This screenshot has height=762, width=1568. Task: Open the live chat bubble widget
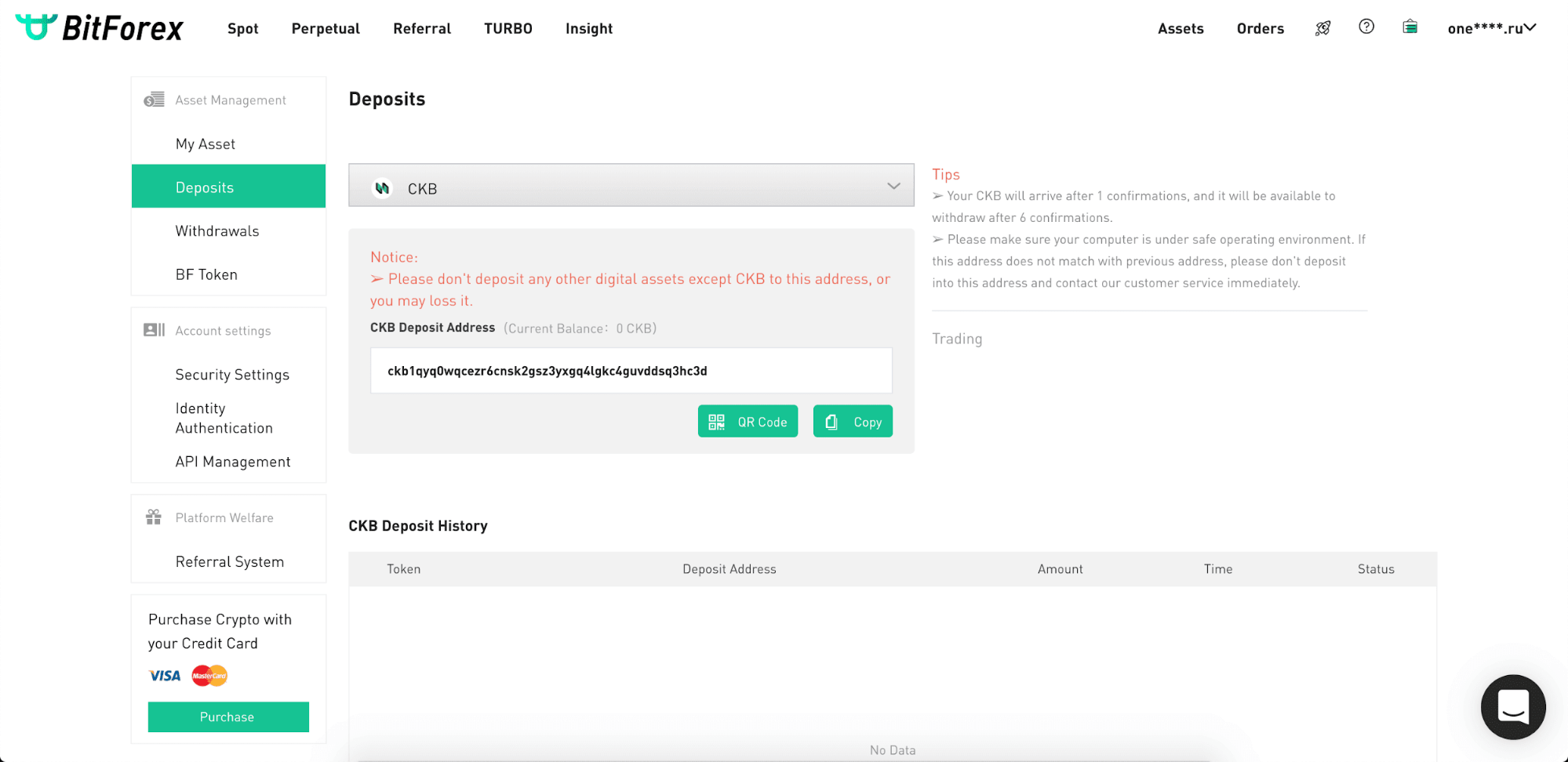(1512, 706)
